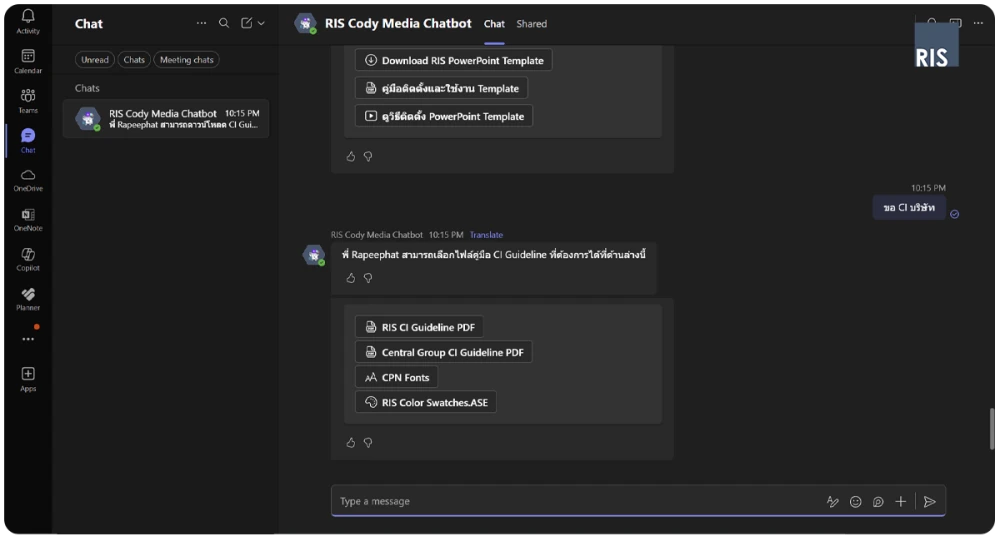Launch Copilot from the sidebar
This screenshot has width=1000, height=541.
[27, 259]
